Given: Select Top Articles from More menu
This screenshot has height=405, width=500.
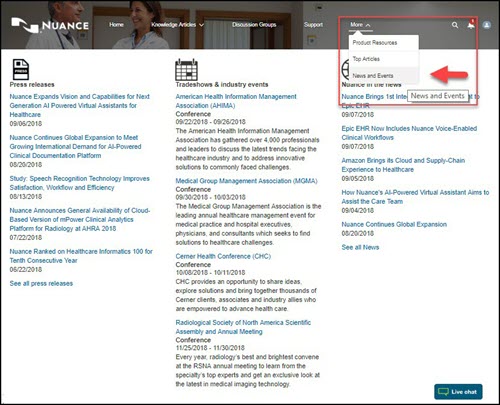Looking at the screenshot, I should 383,59.
